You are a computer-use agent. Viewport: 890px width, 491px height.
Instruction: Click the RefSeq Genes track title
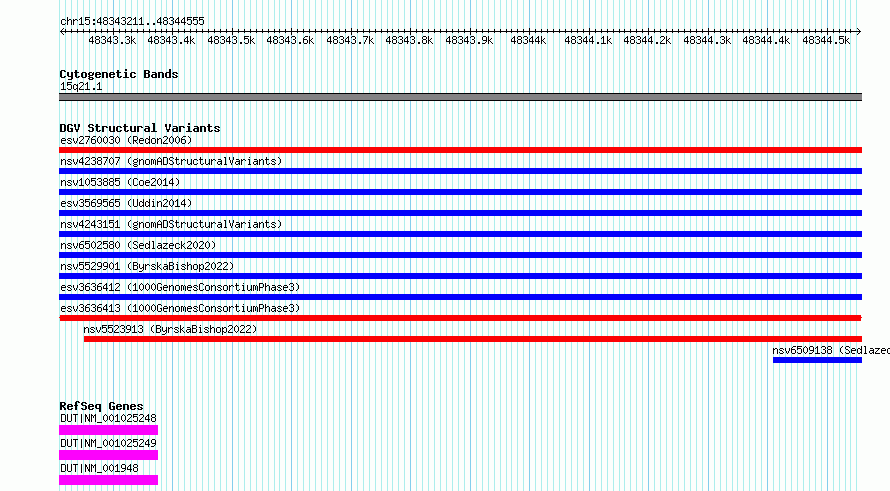pos(102,406)
